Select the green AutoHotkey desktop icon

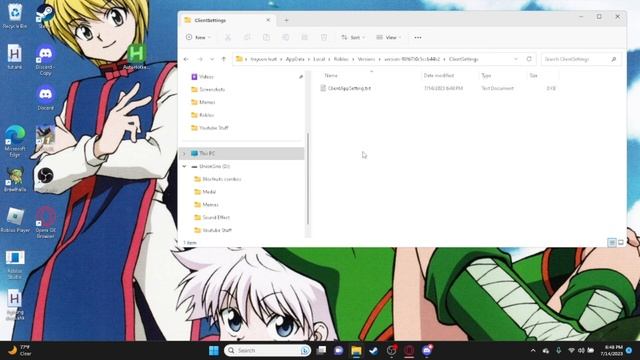(x=136, y=57)
